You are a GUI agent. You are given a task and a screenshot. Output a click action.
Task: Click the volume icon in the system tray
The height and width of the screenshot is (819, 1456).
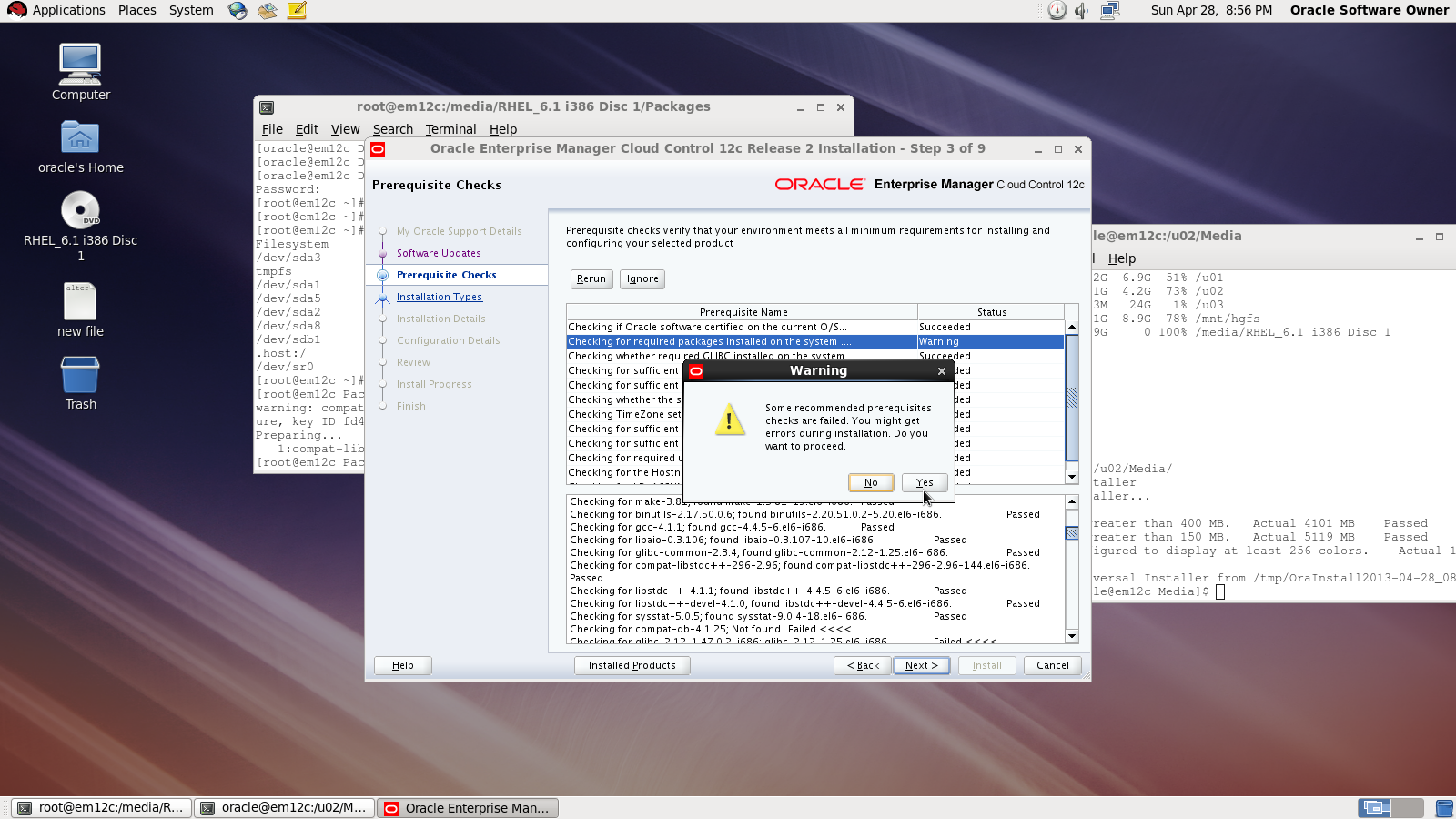coord(1080,11)
